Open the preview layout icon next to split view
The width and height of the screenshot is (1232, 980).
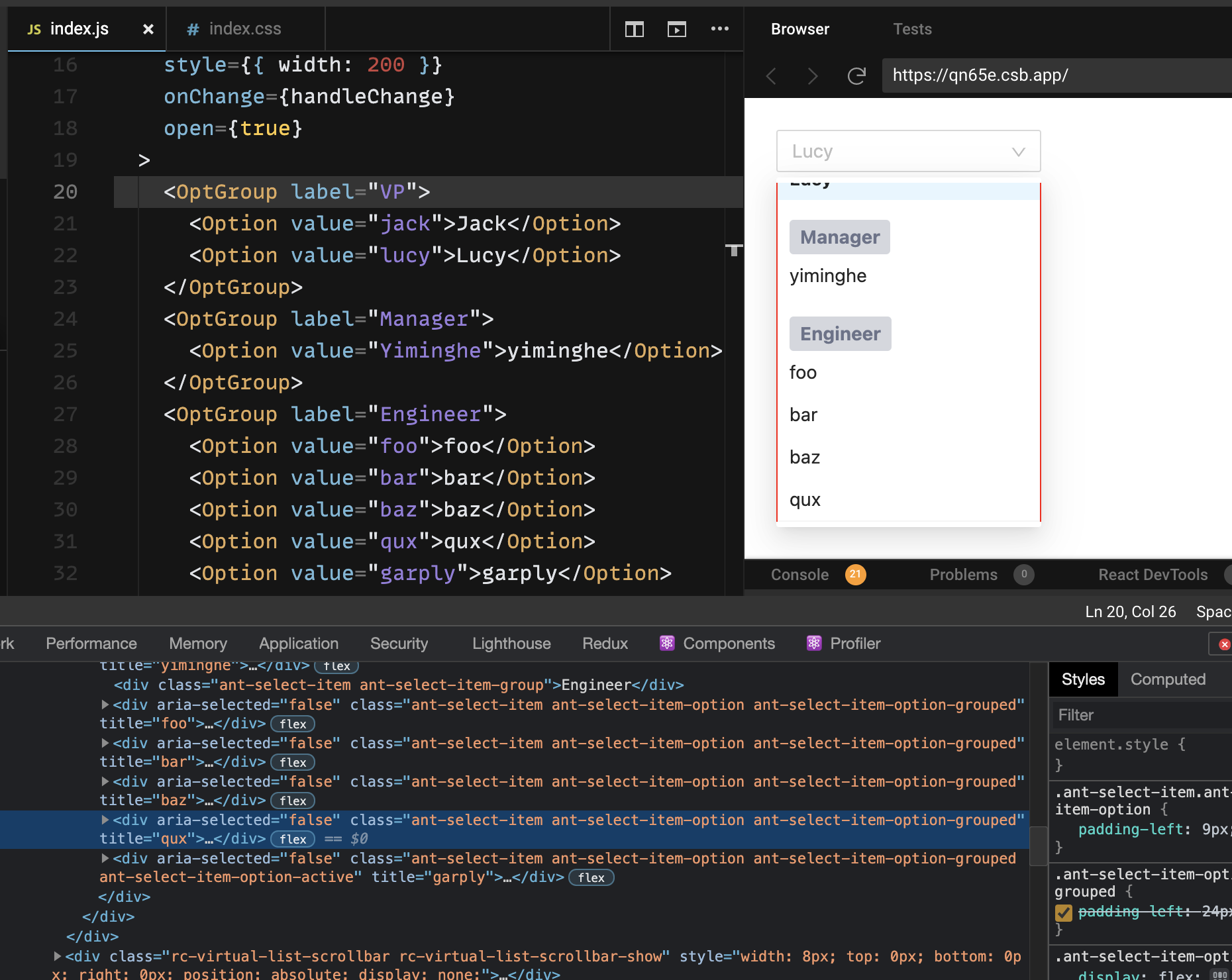tap(676, 29)
